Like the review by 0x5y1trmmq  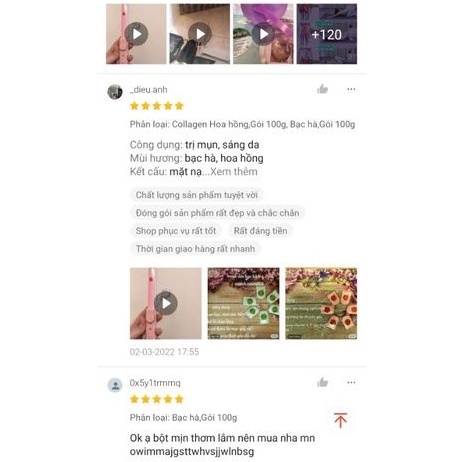click(x=322, y=382)
